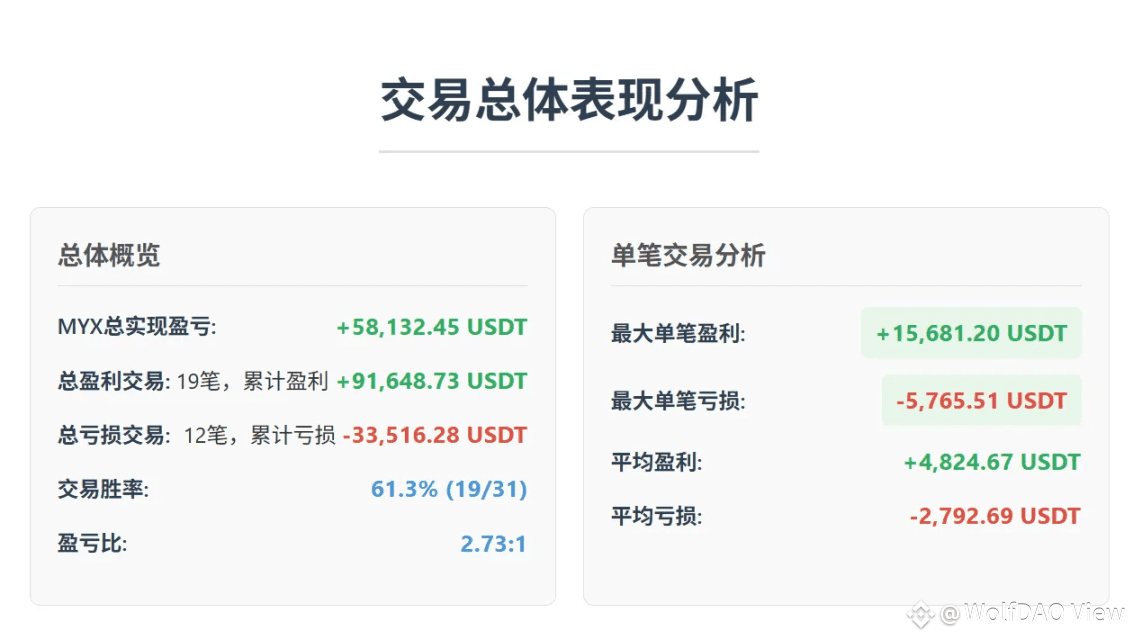The height and width of the screenshot is (640, 1133).
Task: Click the -5,765.51 USDT highlighted badge
Action: pyautogui.click(x=981, y=400)
